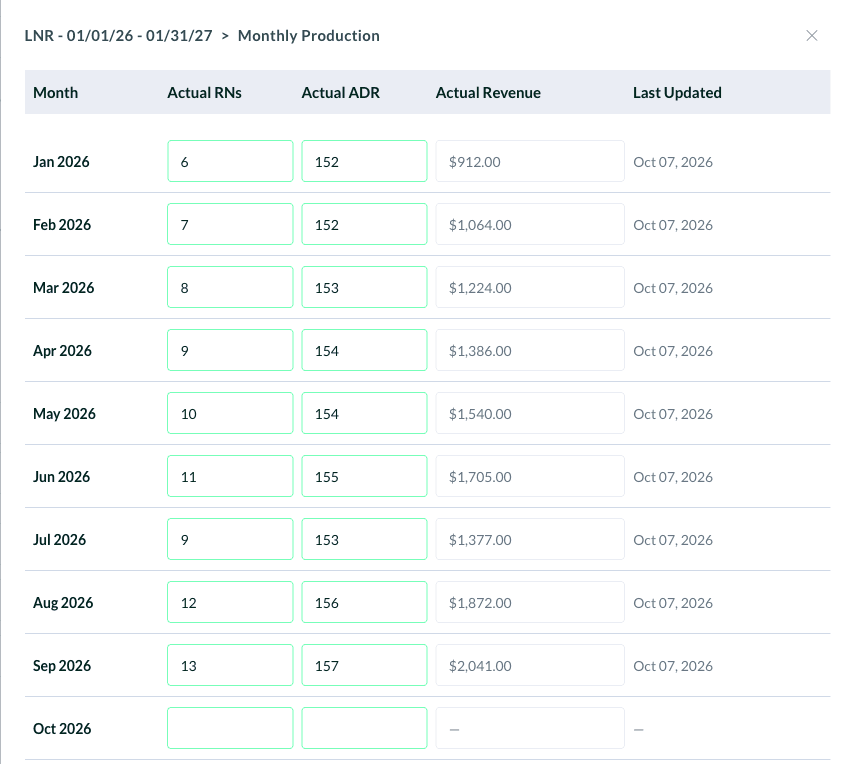This screenshot has width=854, height=764.
Task: Click Actual Revenue $1,705.00 field
Action: coord(530,476)
